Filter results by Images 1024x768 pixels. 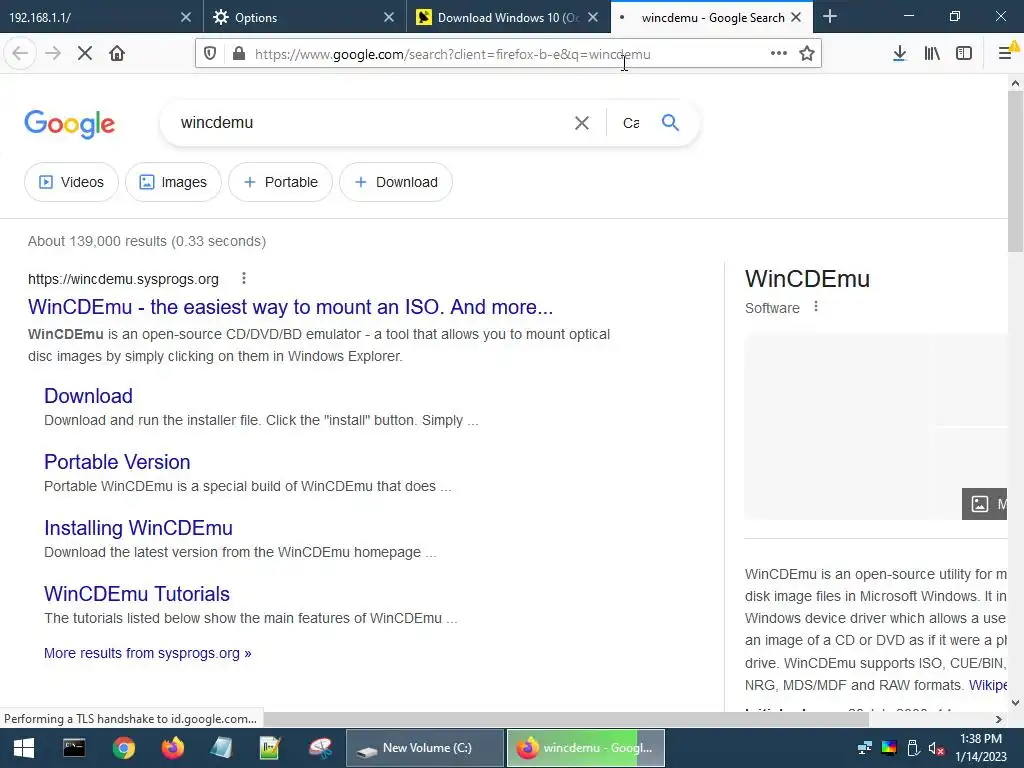pos(173,182)
